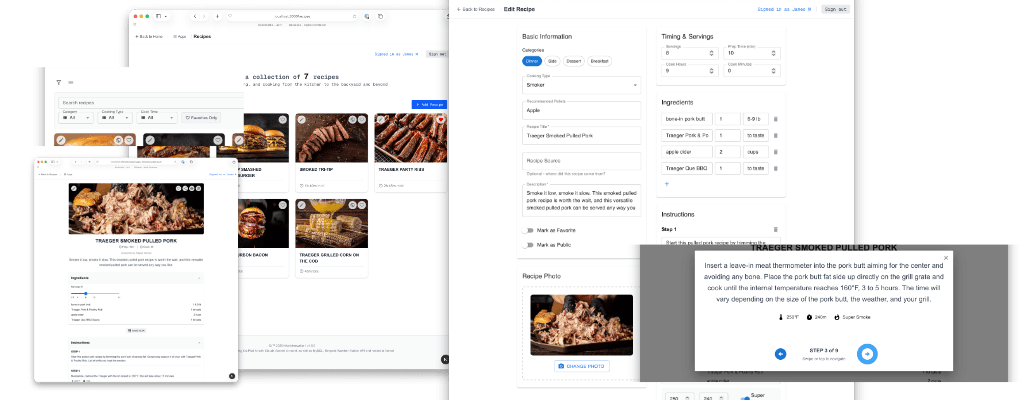Add a new ingredient with the plus icon
The width and height of the screenshot is (1024, 400).
(667, 184)
